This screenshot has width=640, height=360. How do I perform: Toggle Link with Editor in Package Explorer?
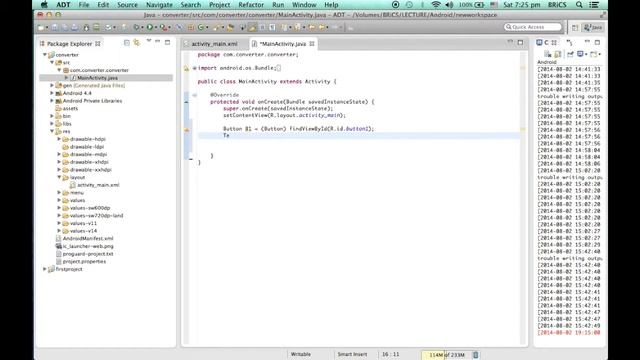[x=137, y=42]
